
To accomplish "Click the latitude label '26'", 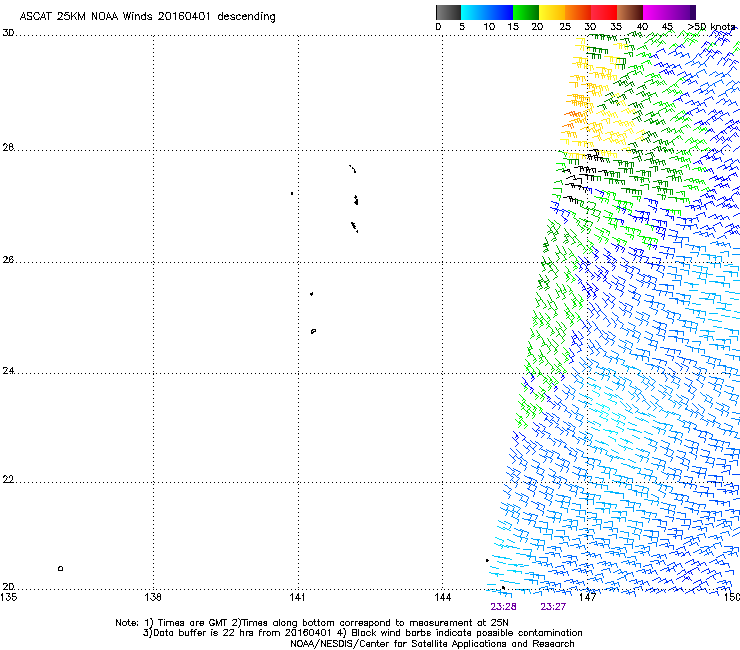I will pos(8,260).
